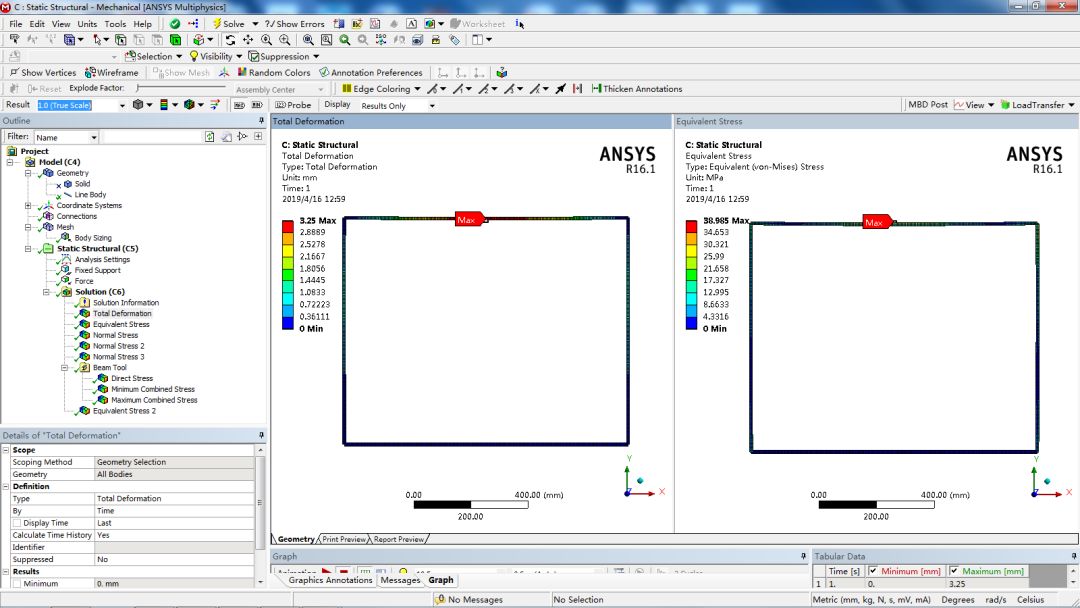This screenshot has height=608, width=1080.
Task: Open the Units menu
Action: (x=87, y=23)
